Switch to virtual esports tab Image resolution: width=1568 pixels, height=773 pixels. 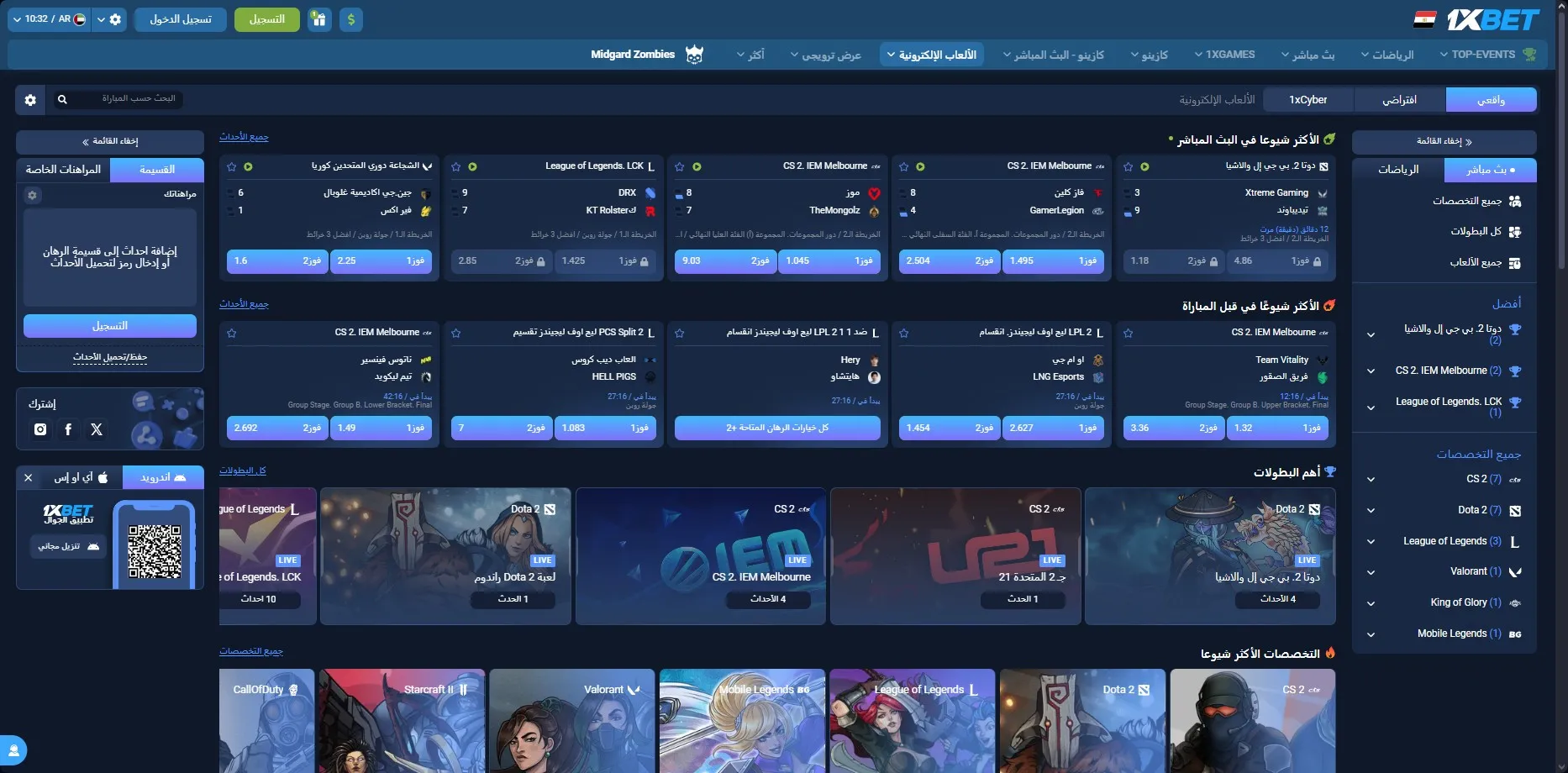click(x=1400, y=100)
